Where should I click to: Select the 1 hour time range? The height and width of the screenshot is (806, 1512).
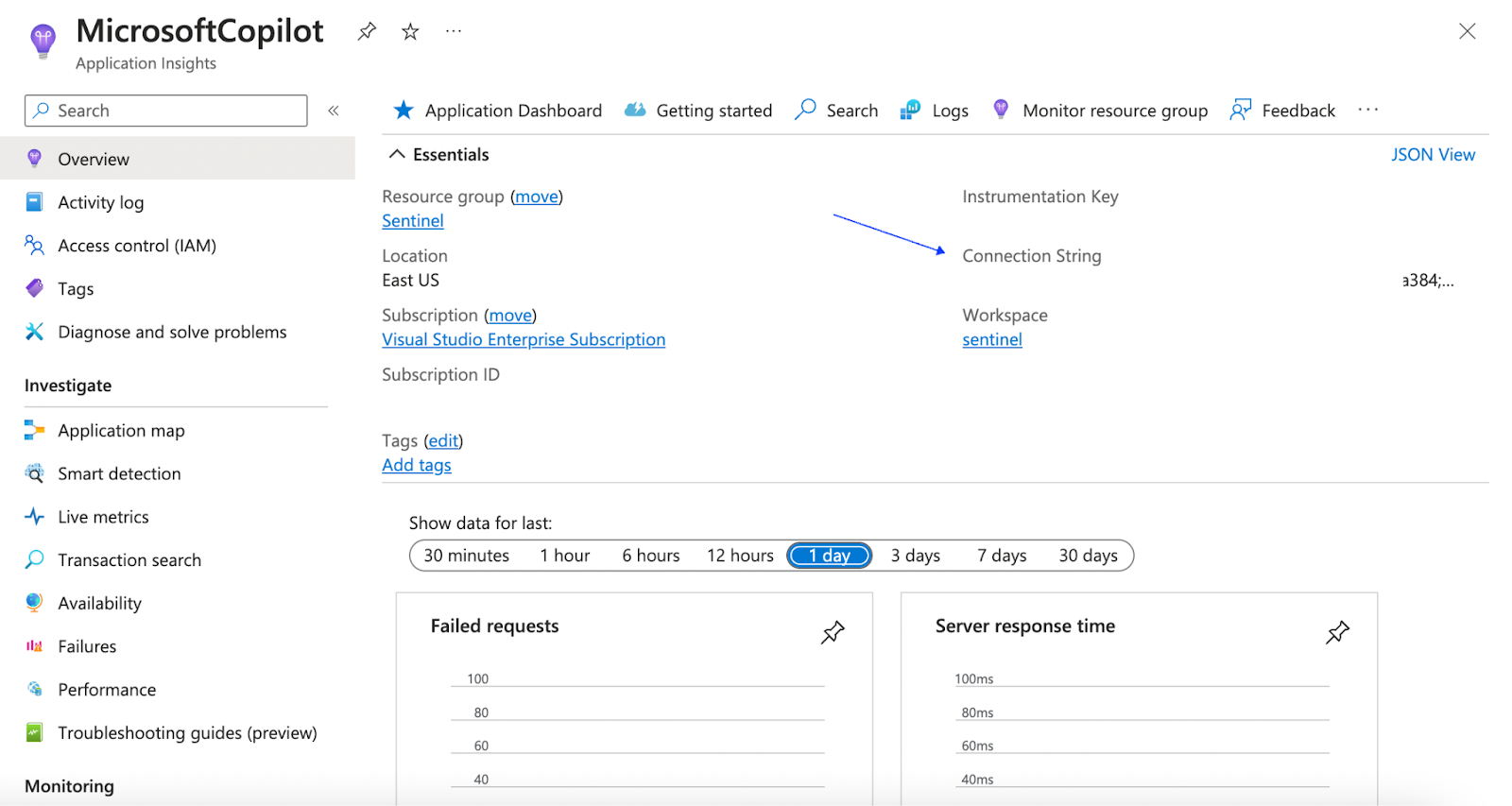tap(565, 556)
